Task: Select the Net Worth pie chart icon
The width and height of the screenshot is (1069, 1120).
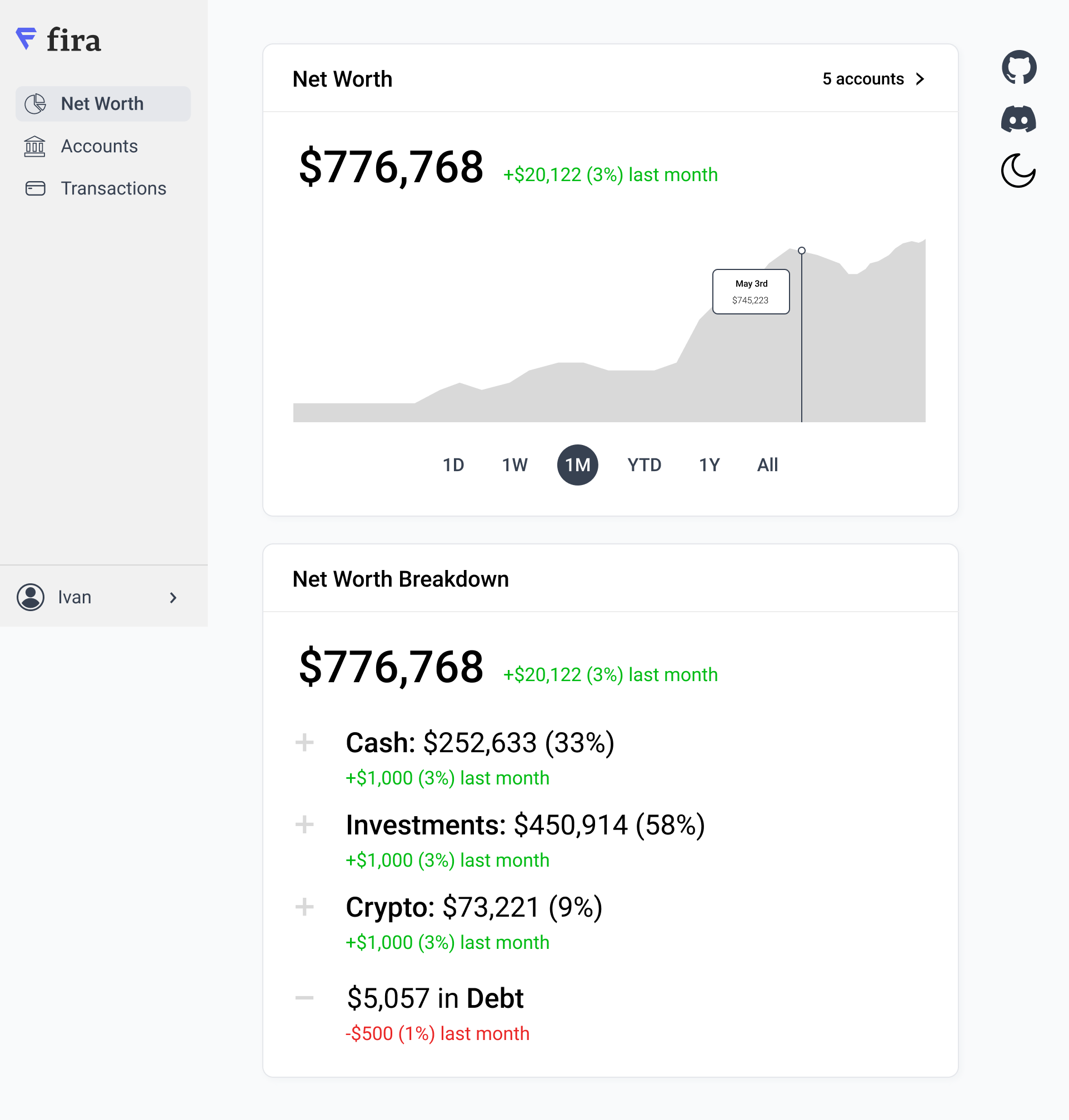Action: coord(36,104)
